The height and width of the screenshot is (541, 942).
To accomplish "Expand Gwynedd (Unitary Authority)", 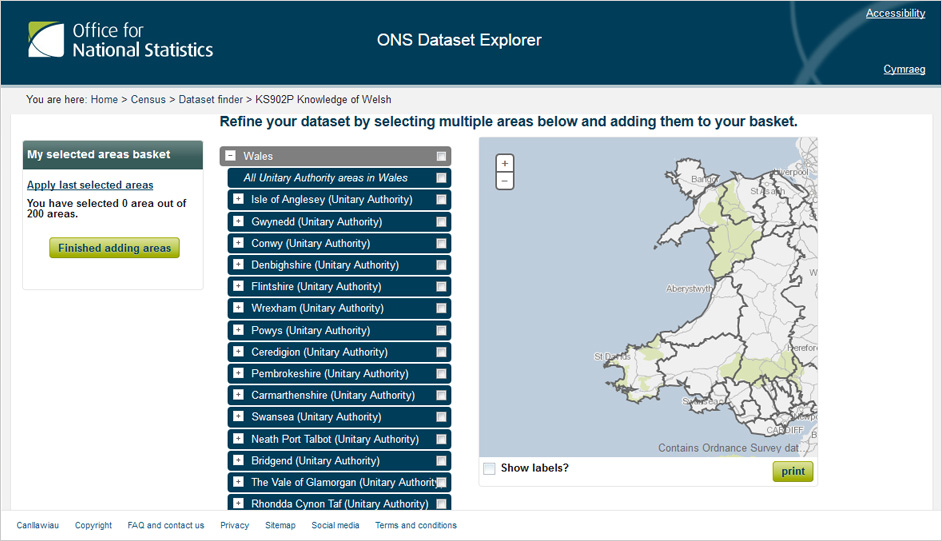I will (x=239, y=221).
